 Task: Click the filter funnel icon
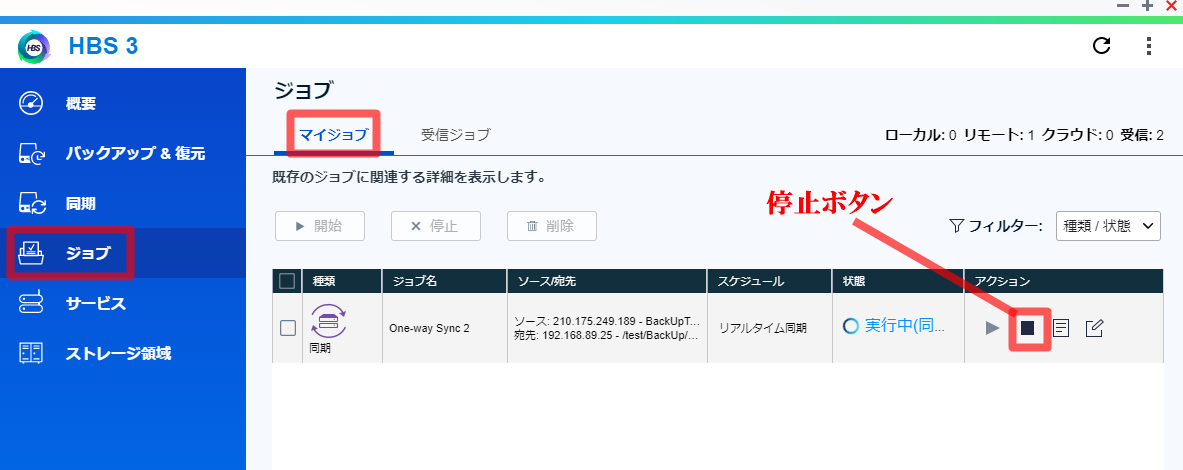(x=956, y=226)
